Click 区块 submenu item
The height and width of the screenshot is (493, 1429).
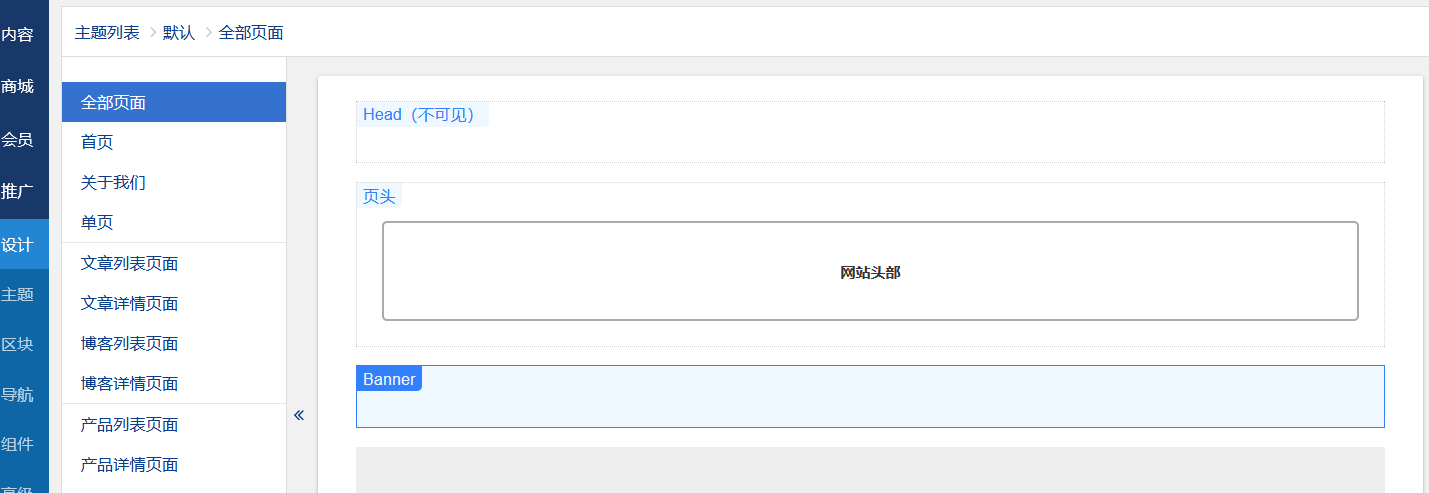(18, 344)
